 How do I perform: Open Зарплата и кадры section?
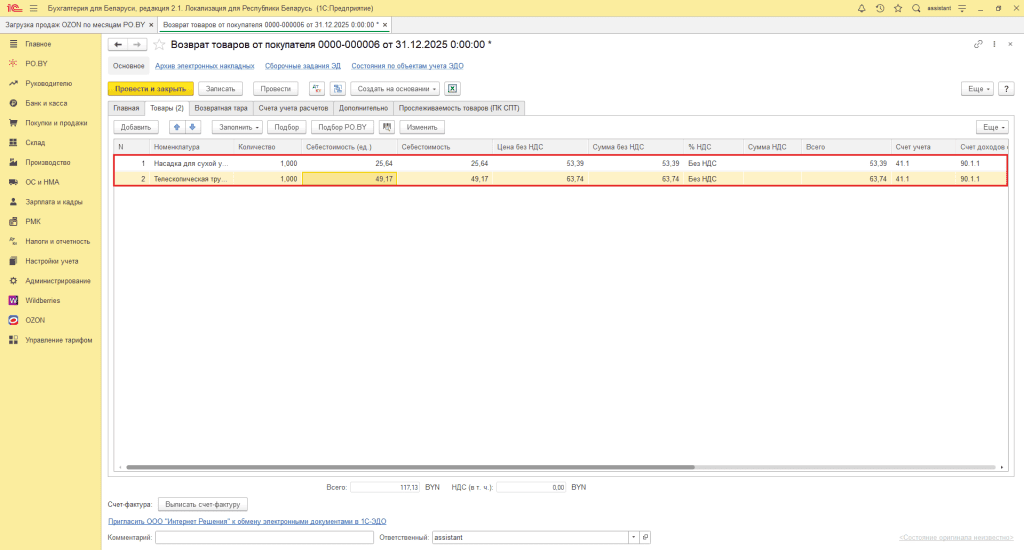click(54, 202)
